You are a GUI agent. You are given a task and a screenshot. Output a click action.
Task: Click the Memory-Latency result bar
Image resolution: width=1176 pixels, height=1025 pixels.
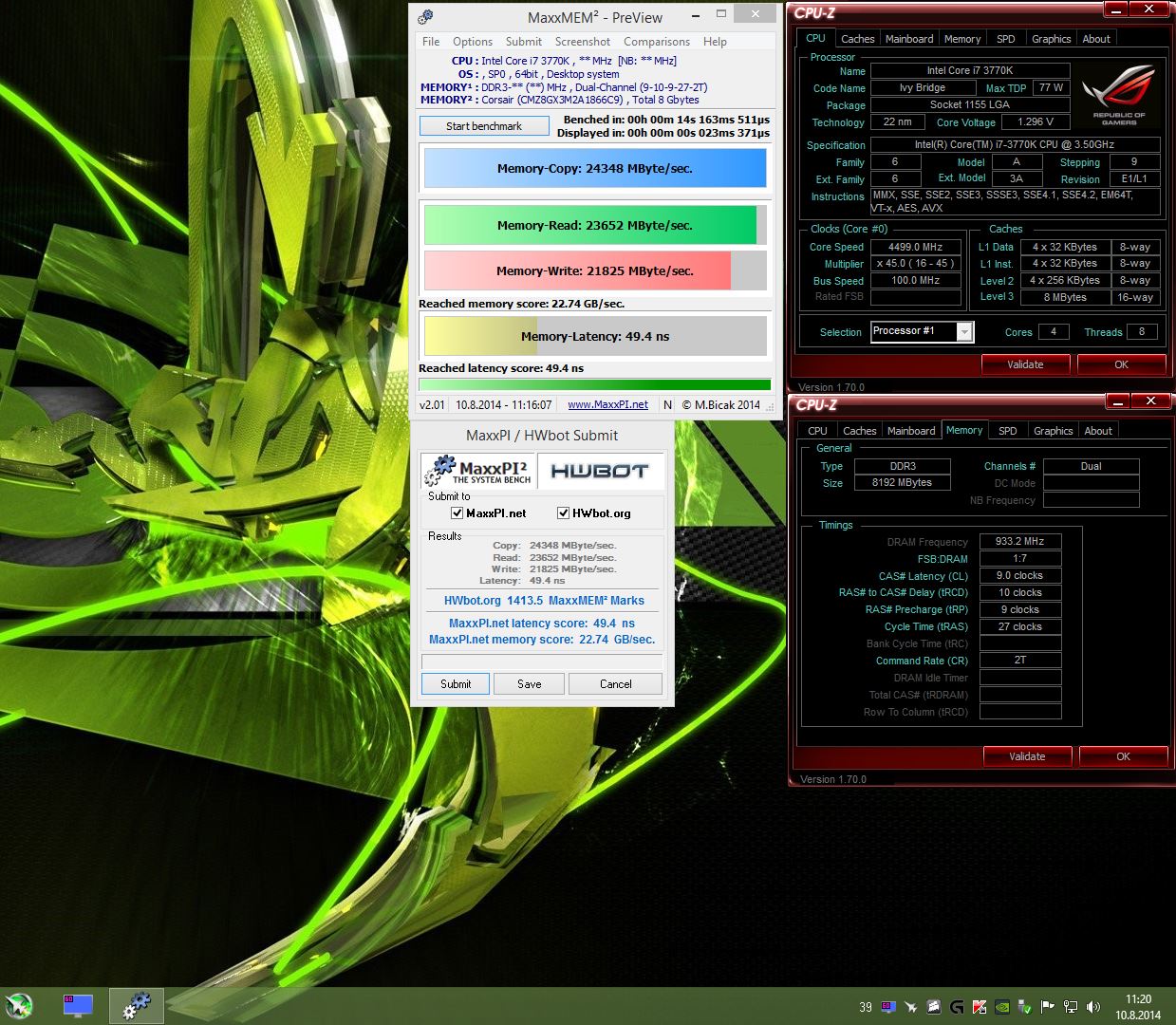(595, 336)
